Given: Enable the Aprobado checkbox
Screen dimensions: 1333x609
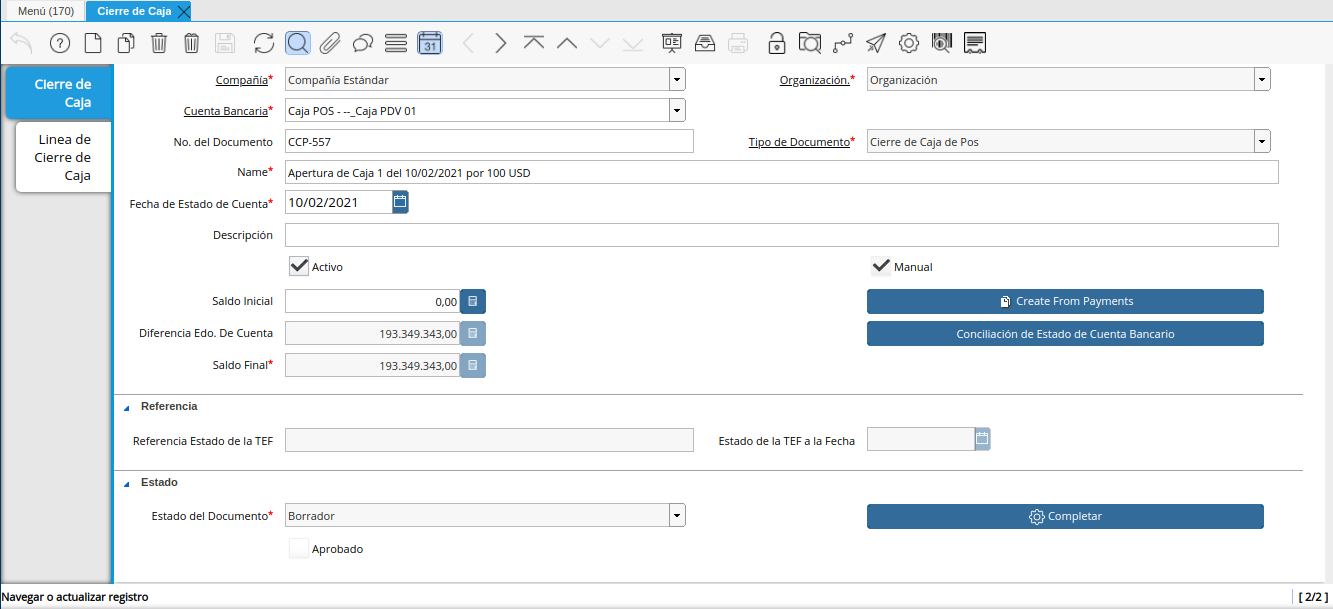Looking at the screenshot, I should (x=299, y=548).
